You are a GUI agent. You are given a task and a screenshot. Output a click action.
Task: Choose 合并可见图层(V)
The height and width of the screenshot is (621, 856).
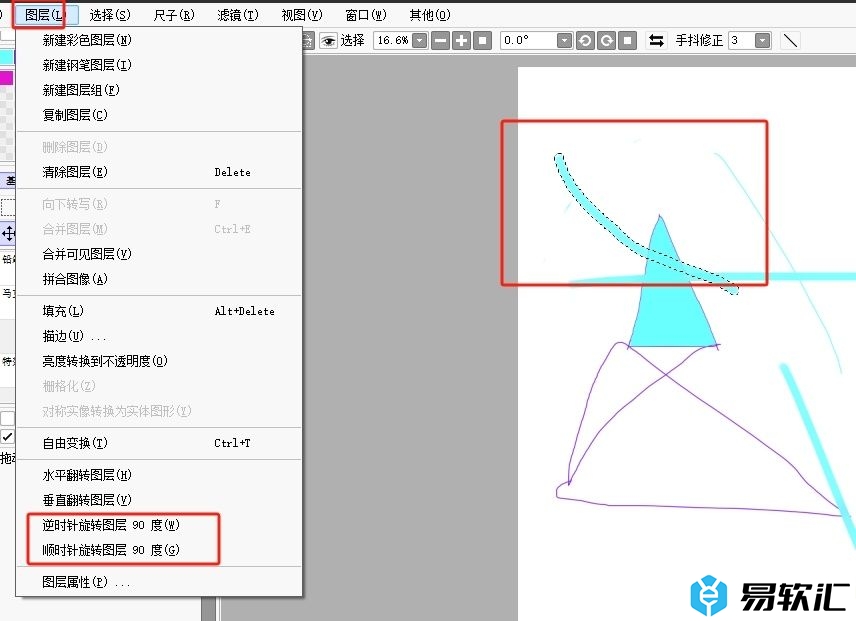(x=159, y=254)
